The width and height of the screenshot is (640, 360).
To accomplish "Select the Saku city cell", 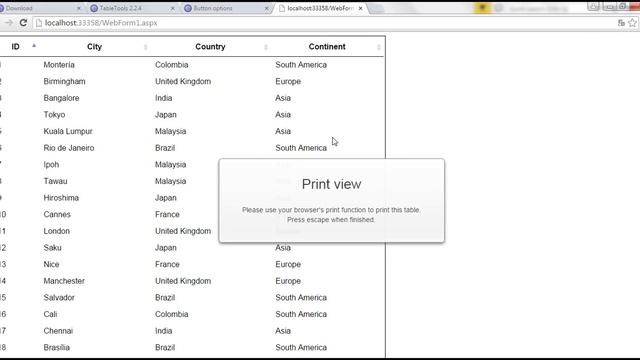I will click(52, 248).
